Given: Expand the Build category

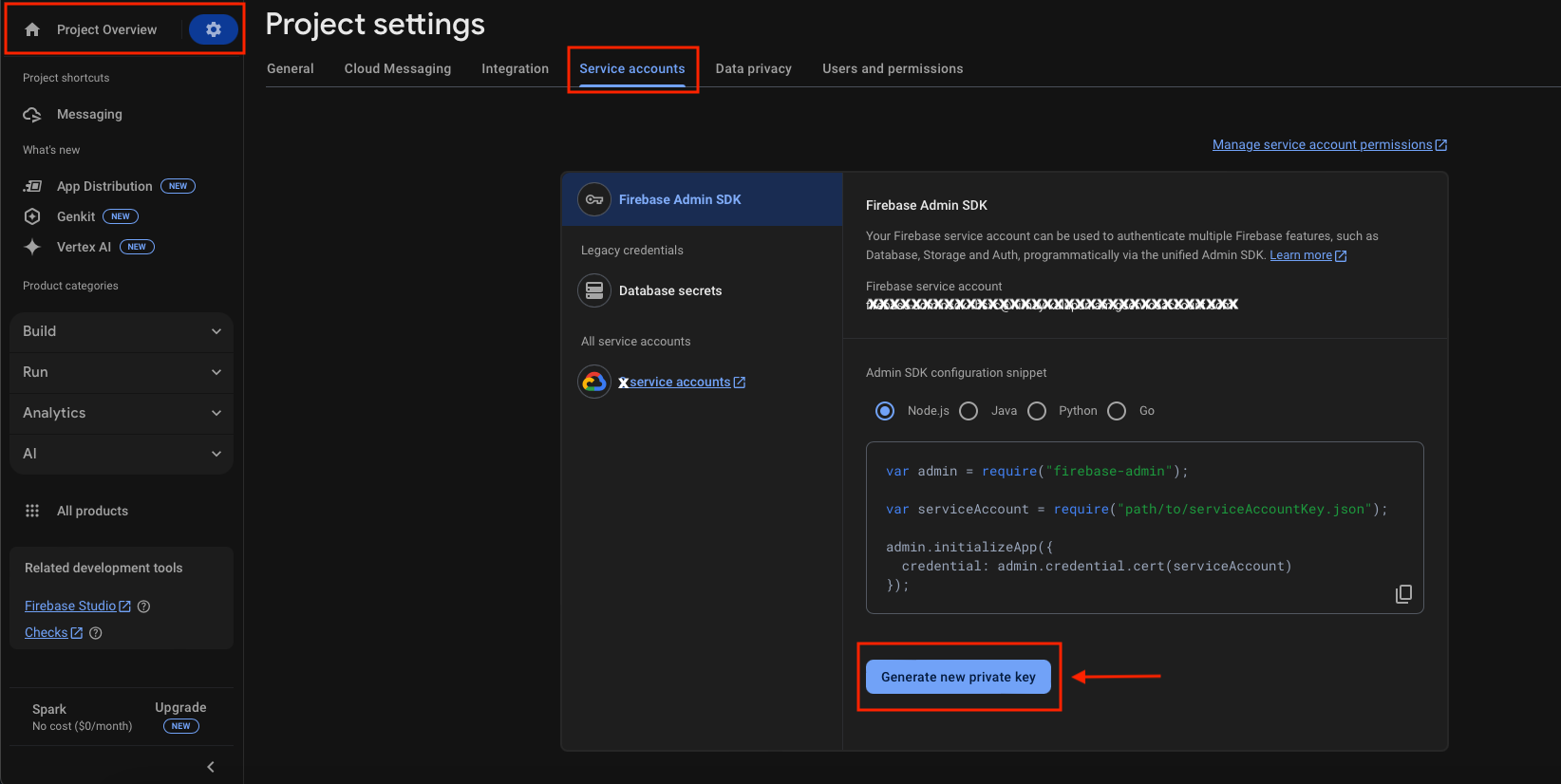Looking at the screenshot, I should (122, 331).
